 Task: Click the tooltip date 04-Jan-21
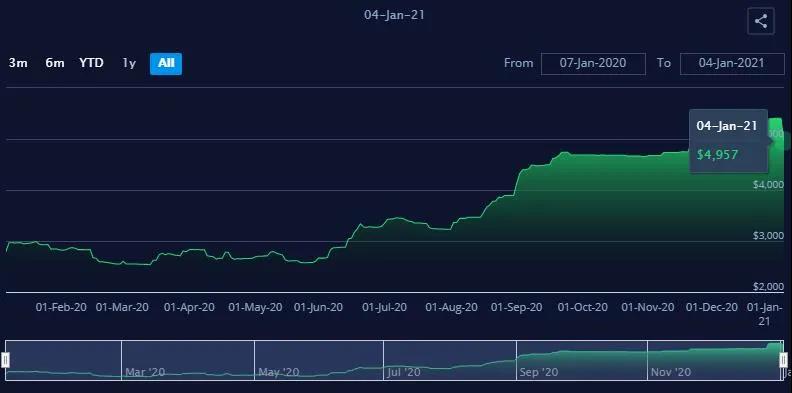pos(727,126)
